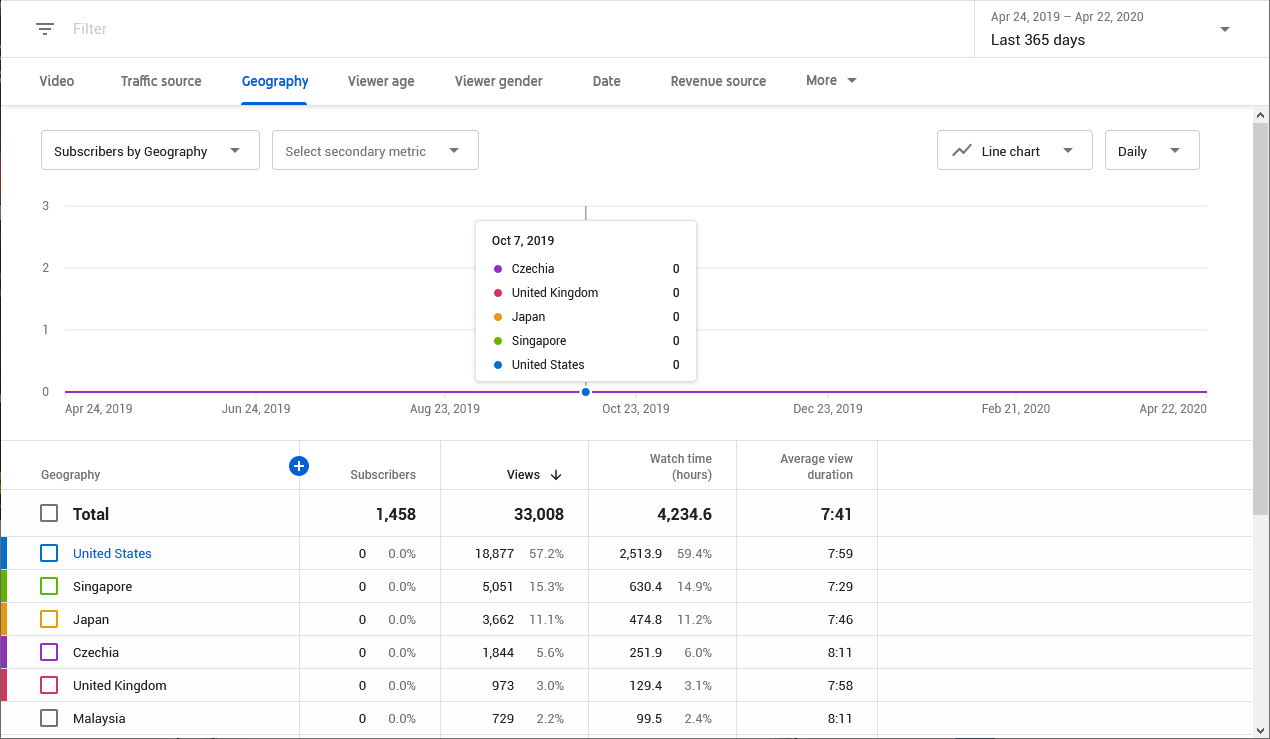Click the filter lines icon
Screen dimensions: 1270x739
[45, 29]
